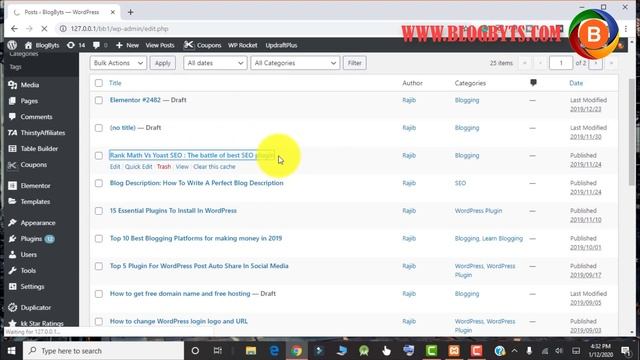Go back with browser back arrow
Viewport: 640px width, 360px height.
14,29
